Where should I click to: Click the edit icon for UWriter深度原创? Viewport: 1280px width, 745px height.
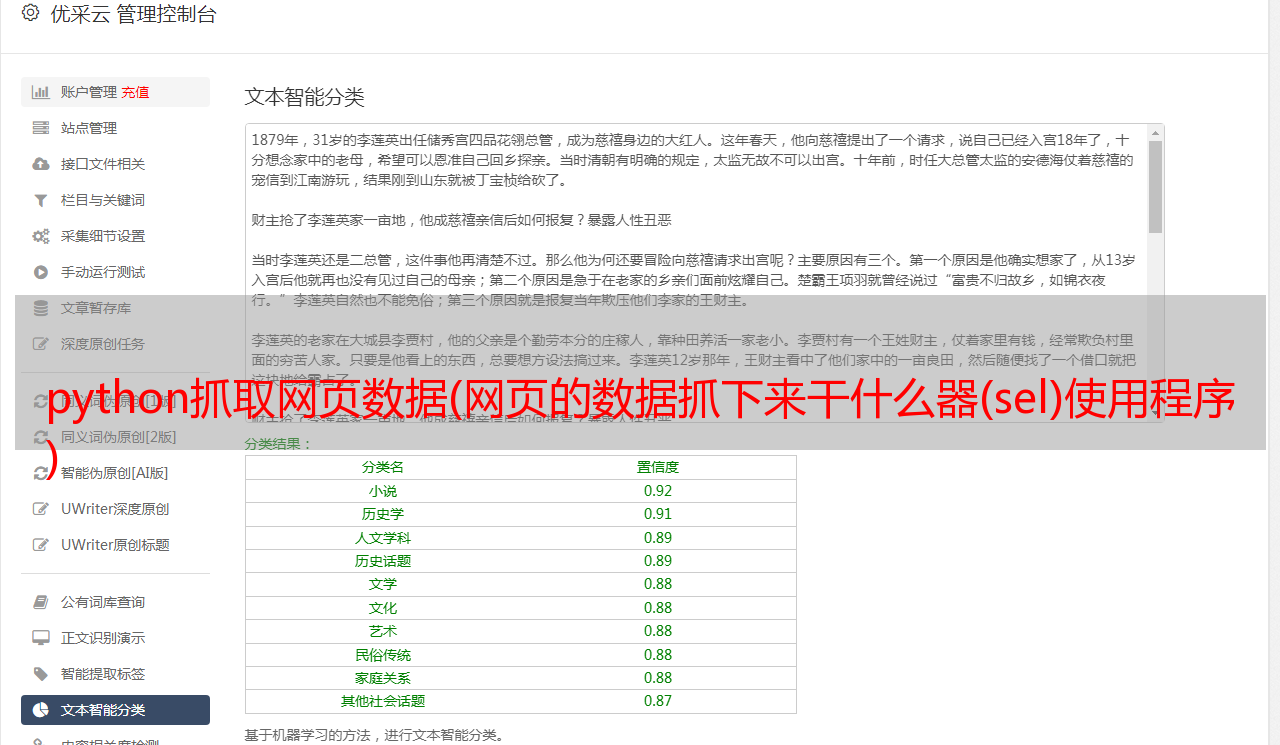[x=41, y=509]
